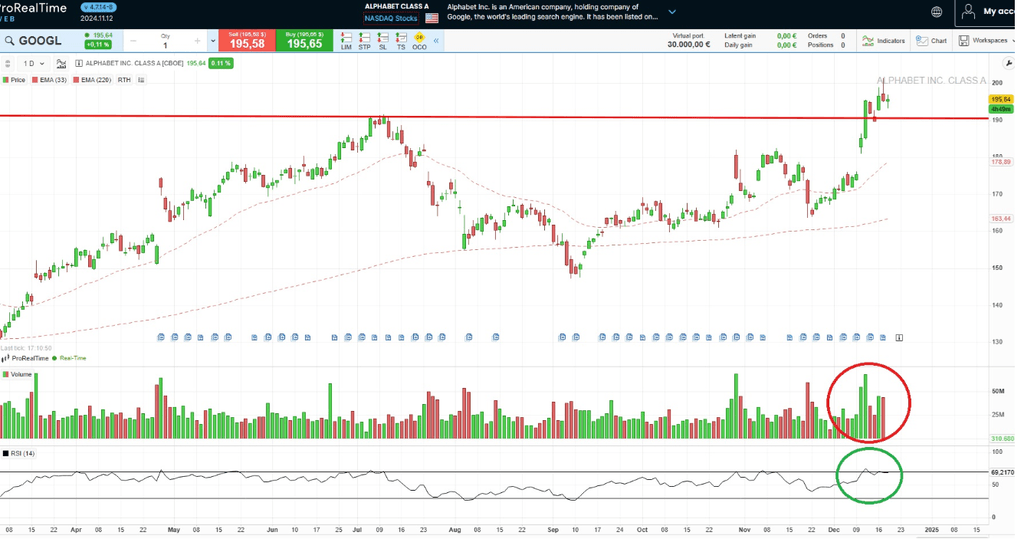Open the Chart menu
The height and width of the screenshot is (546, 1024).
coord(932,41)
